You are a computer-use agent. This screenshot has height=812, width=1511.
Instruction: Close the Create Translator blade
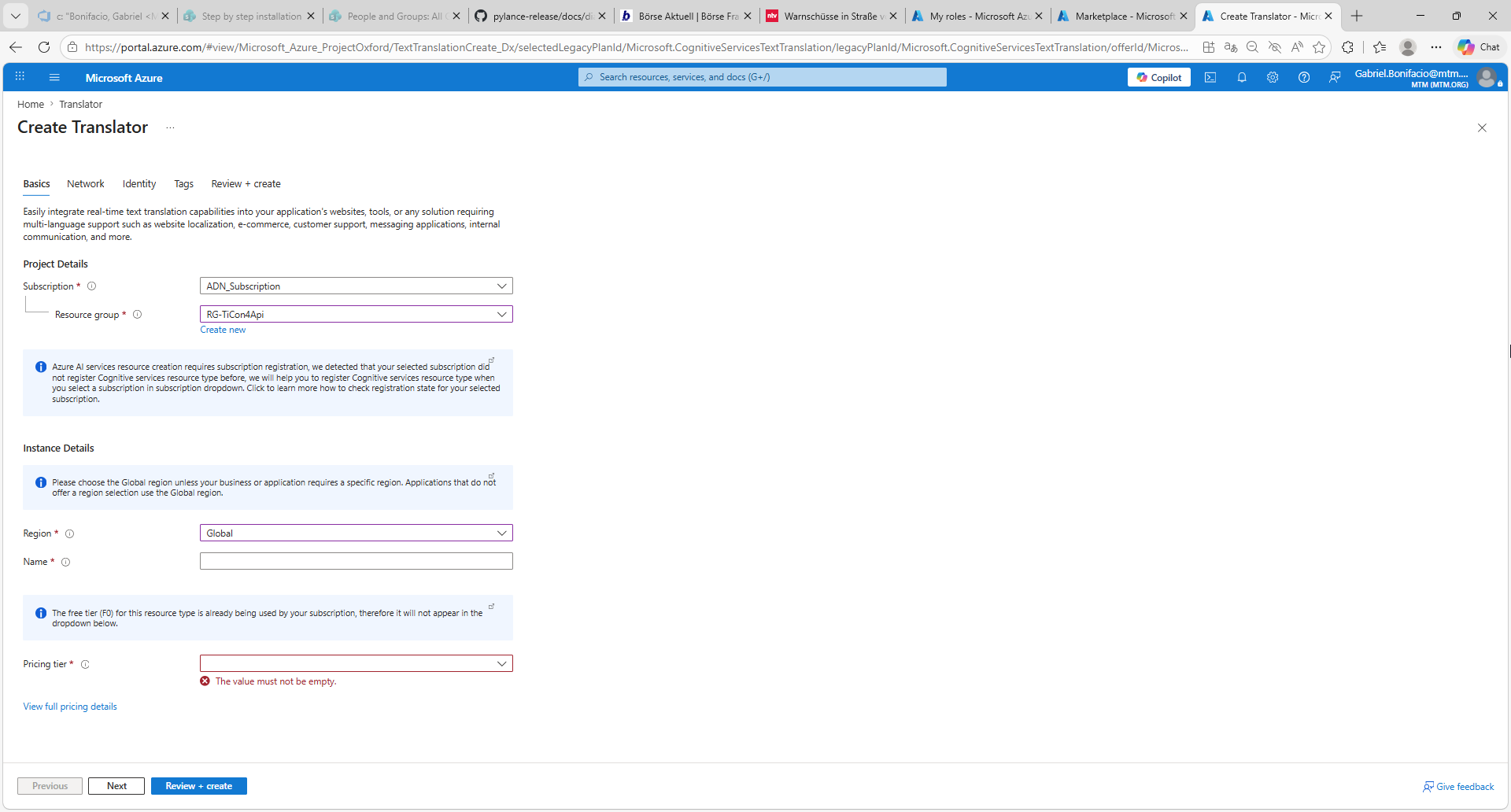1482,127
